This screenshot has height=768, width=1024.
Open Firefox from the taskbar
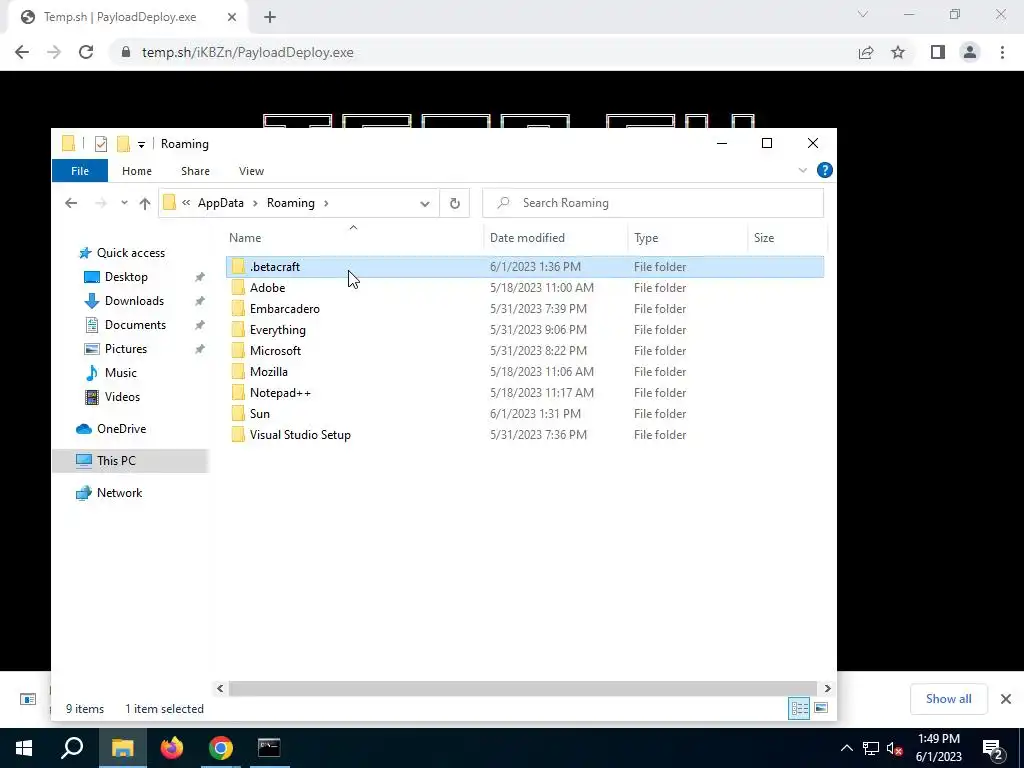(x=172, y=748)
